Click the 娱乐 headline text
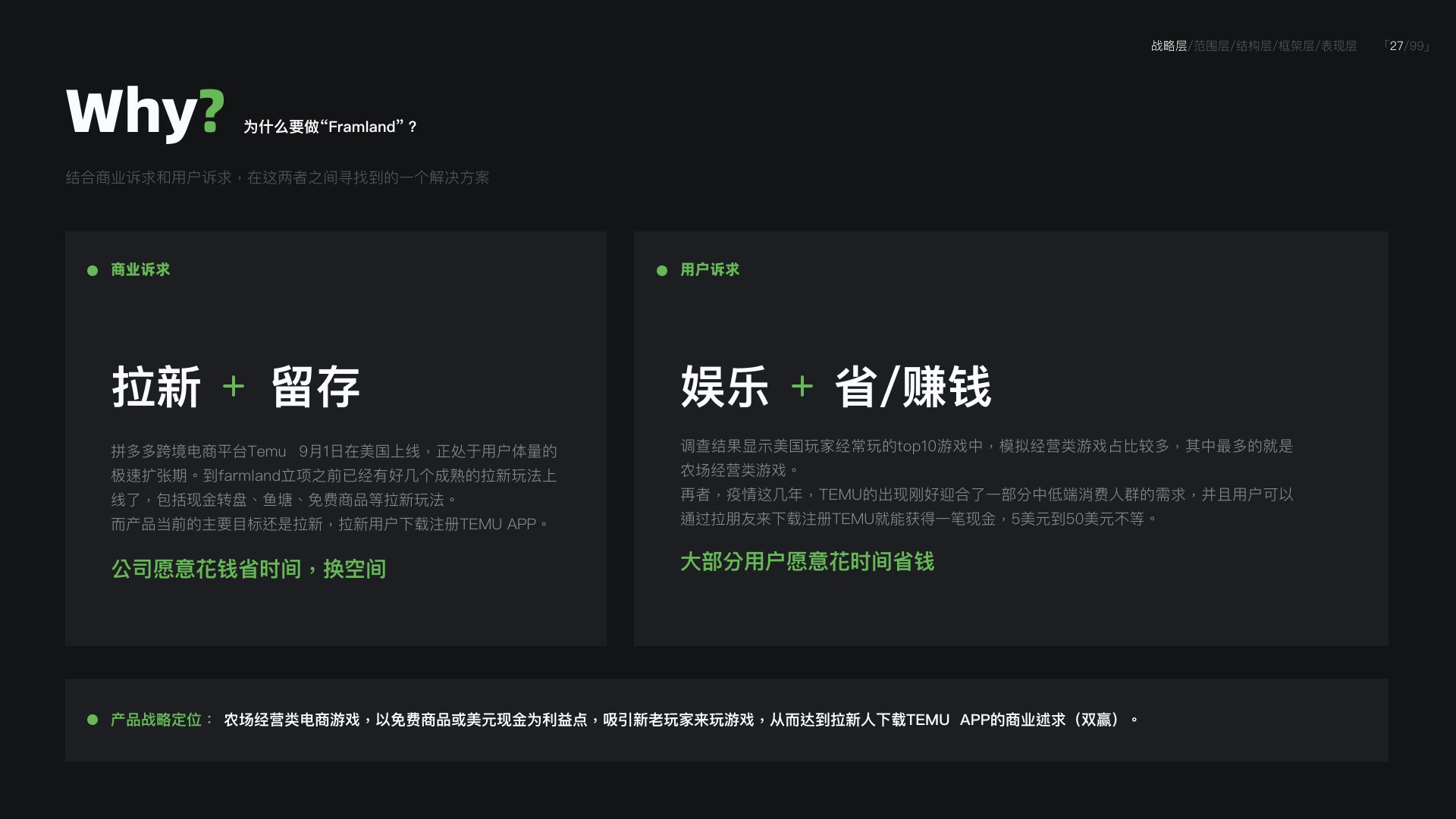The width and height of the screenshot is (1456, 819). 725,387
